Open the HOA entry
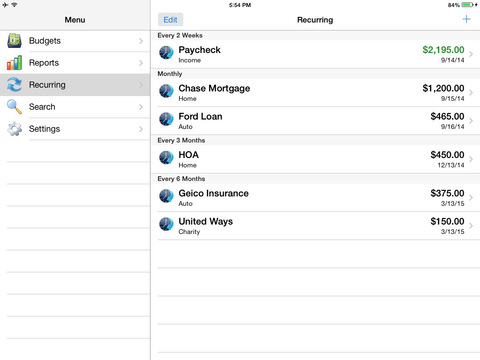 [315, 159]
